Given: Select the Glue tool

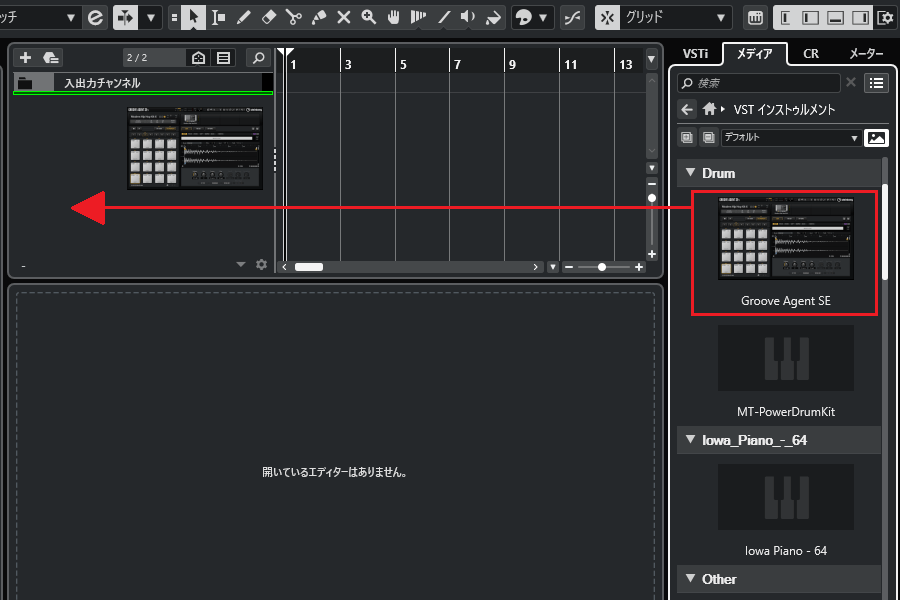Looking at the screenshot, I should coord(318,18).
